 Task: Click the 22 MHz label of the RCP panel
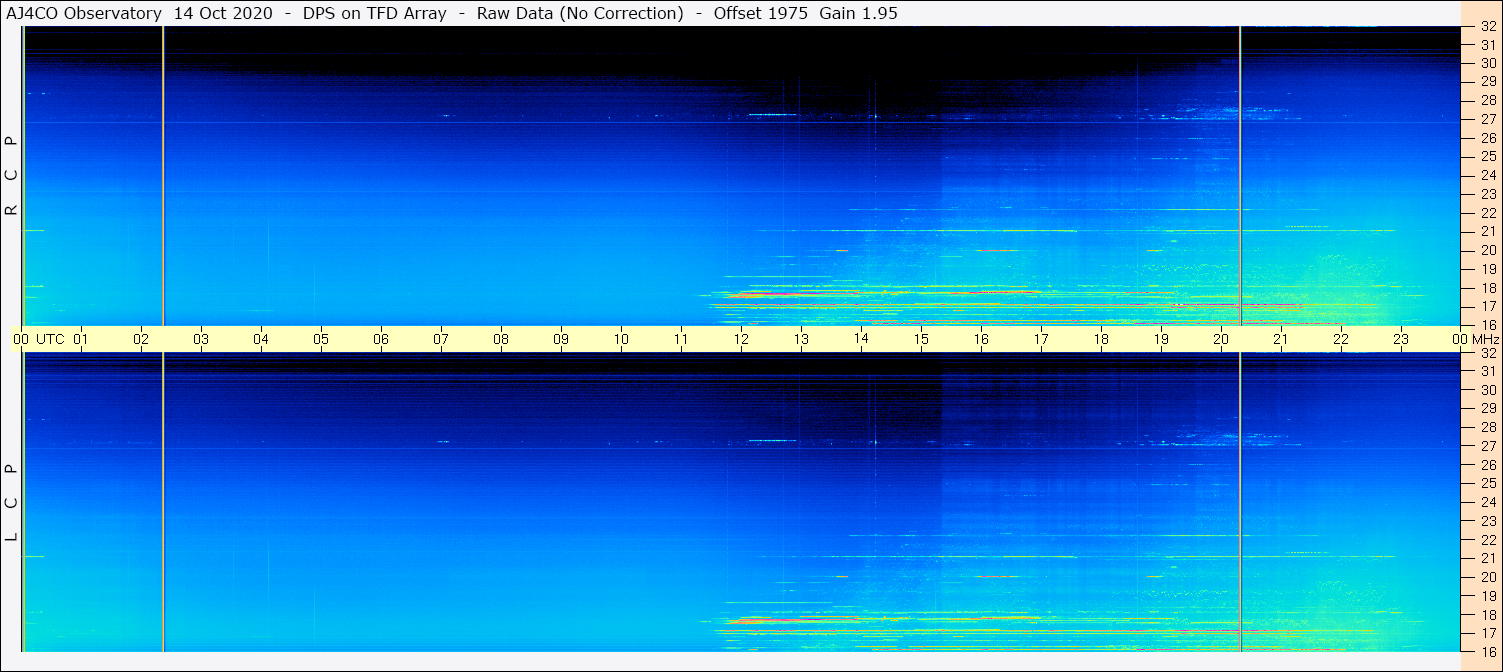click(x=1488, y=213)
